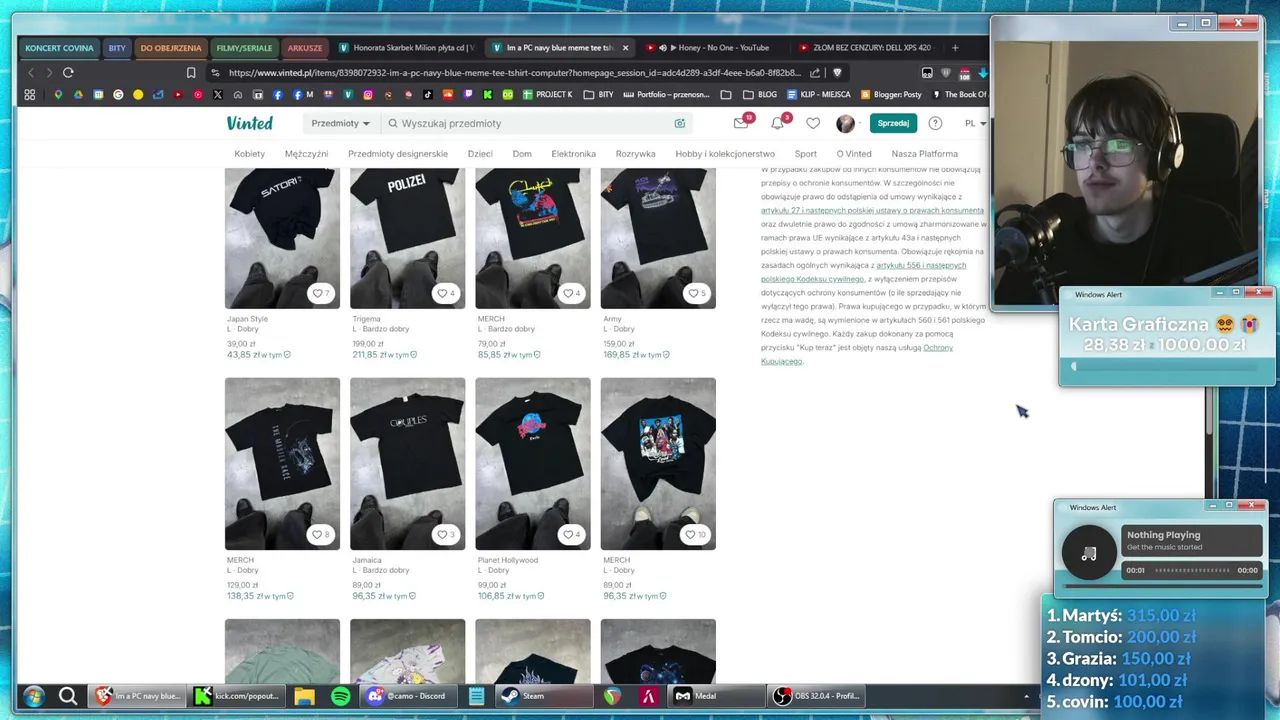Bookmark this page using the bookmark icon
The width and height of the screenshot is (1280, 720).
(191, 73)
